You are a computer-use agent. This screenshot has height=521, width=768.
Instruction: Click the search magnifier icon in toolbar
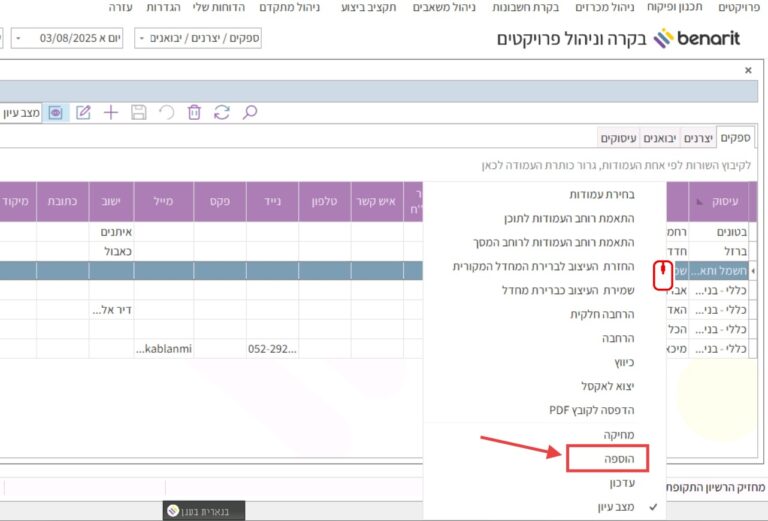pyautogui.click(x=251, y=112)
